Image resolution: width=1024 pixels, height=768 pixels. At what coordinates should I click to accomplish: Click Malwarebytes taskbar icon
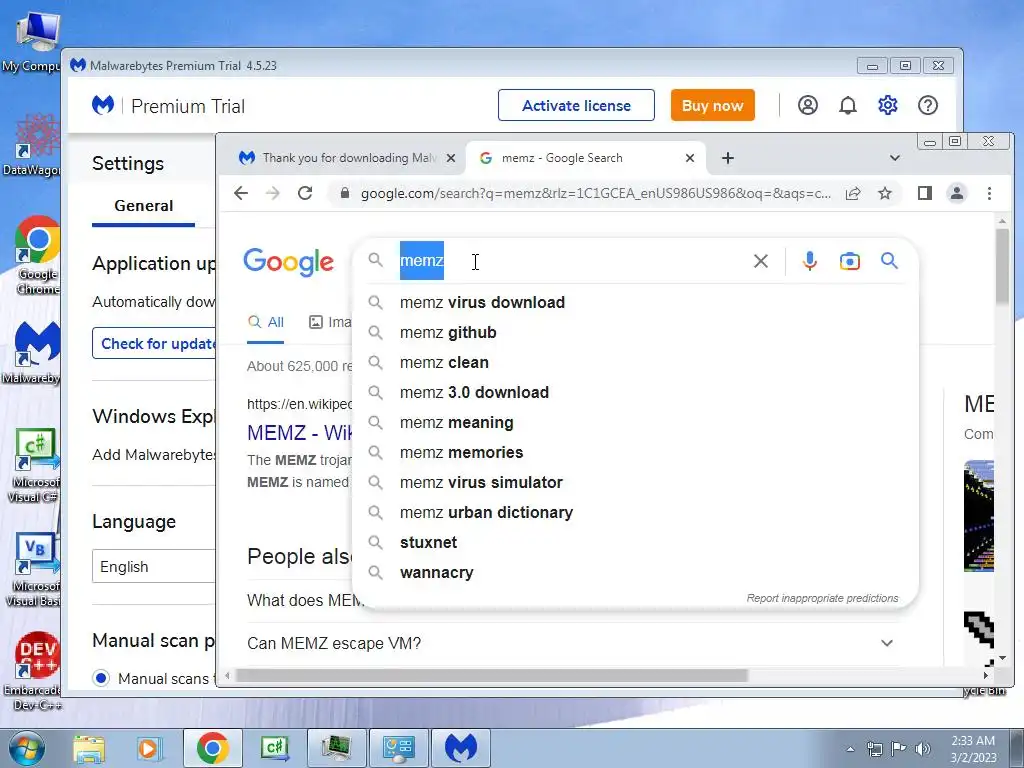pos(461,748)
